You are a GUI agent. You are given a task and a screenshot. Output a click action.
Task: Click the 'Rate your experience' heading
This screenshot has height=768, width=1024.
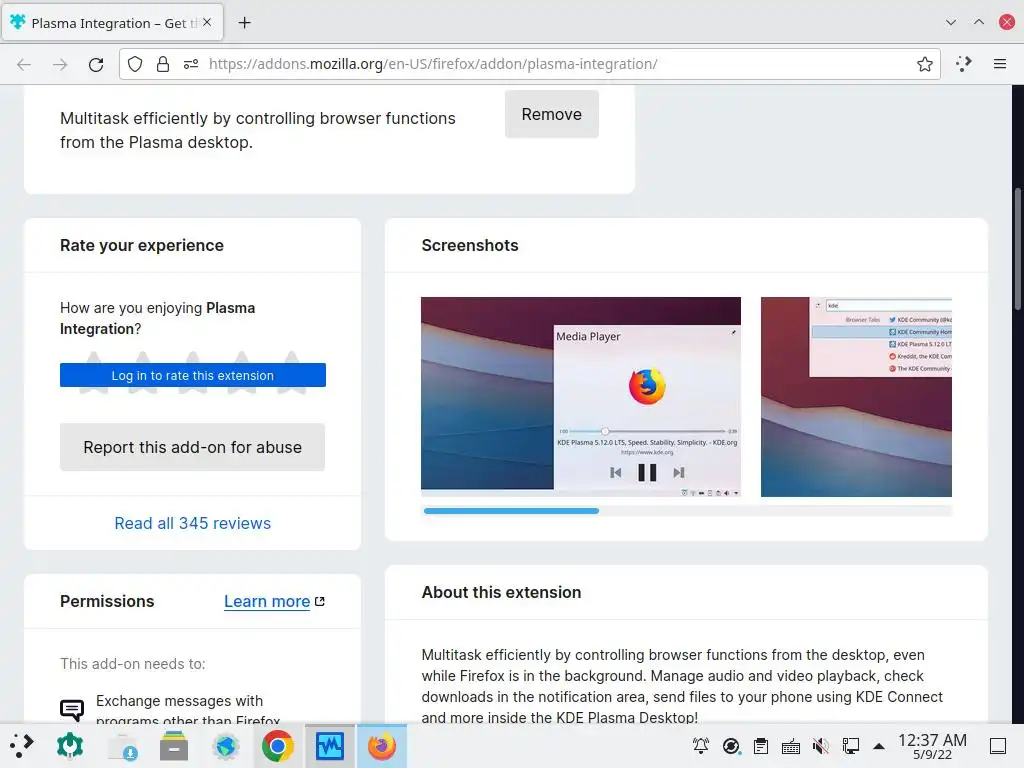(x=142, y=246)
